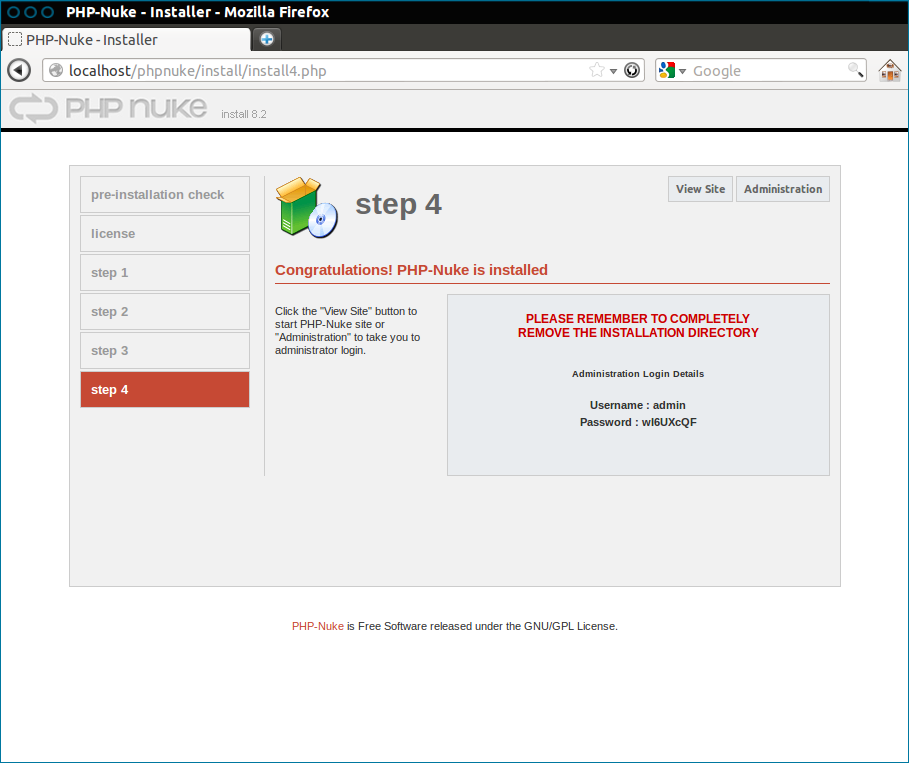The height and width of the screenshot is (763, 909).
Task: Open the URL history dropdown arrow
Action: coord(613,71)
